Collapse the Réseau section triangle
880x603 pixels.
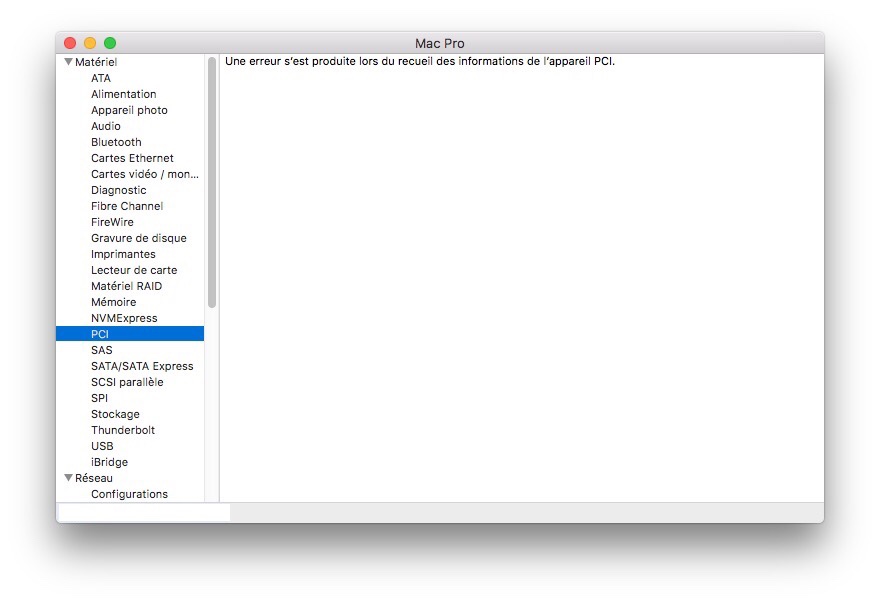coord(68,478)
